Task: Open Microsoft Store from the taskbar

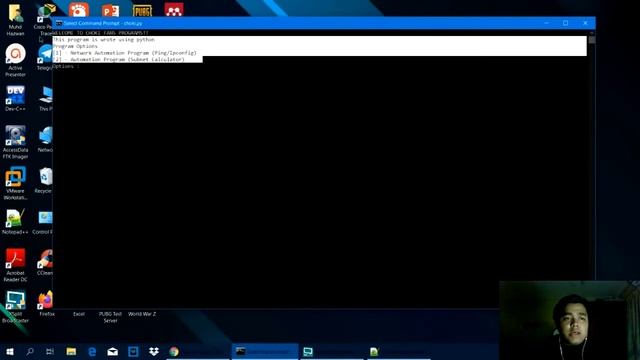Action: 133,351
